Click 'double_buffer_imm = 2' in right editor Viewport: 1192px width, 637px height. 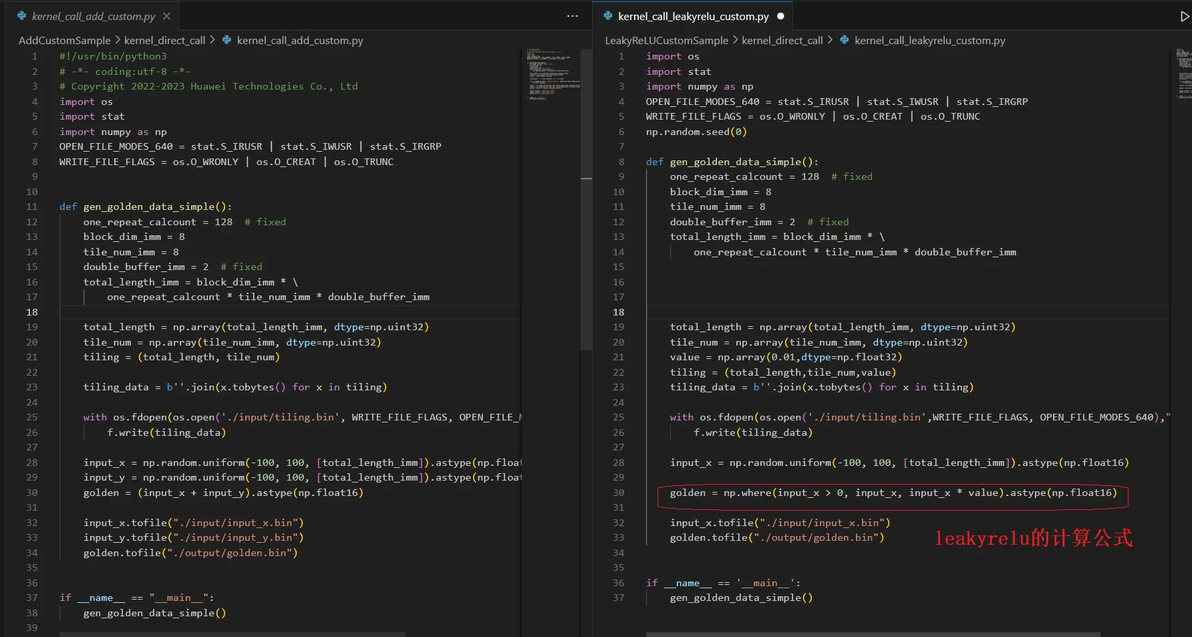pyautogui.click(x=732, y=222)
